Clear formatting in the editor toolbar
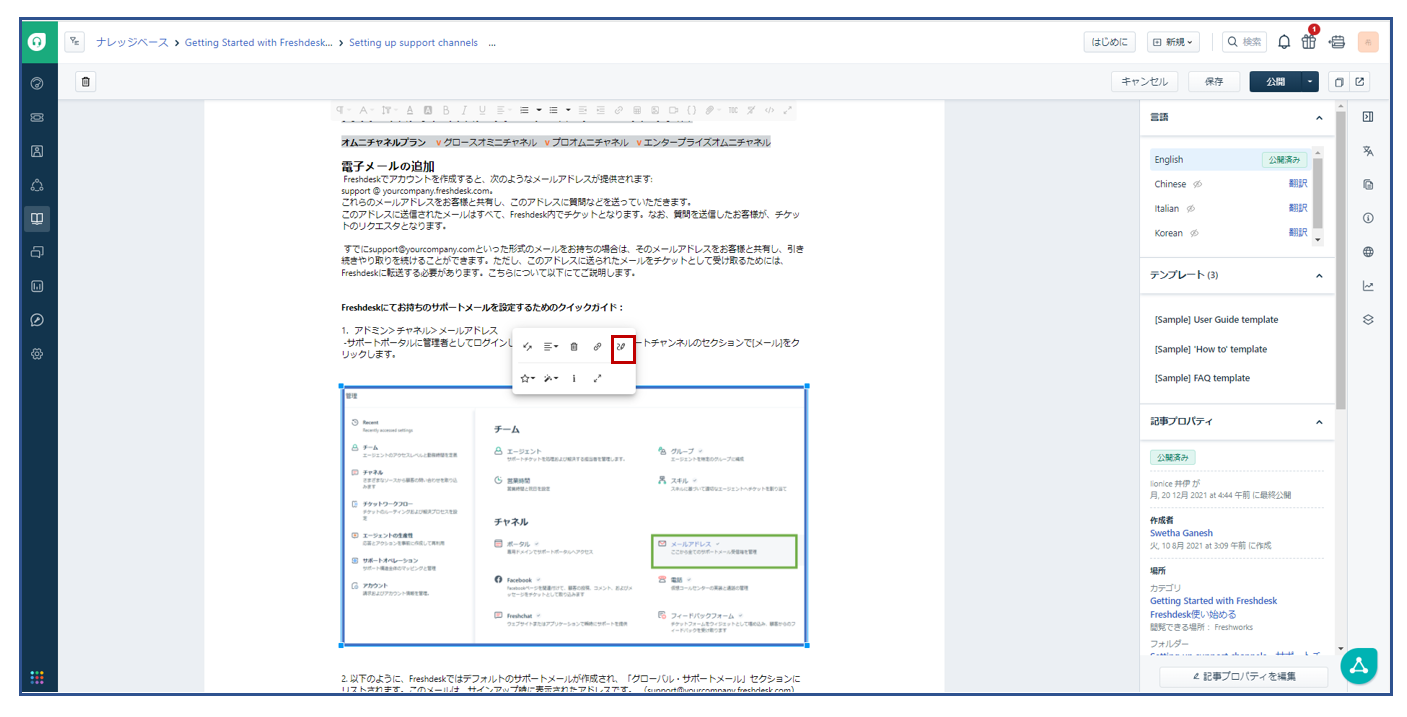 coord(751,110)
